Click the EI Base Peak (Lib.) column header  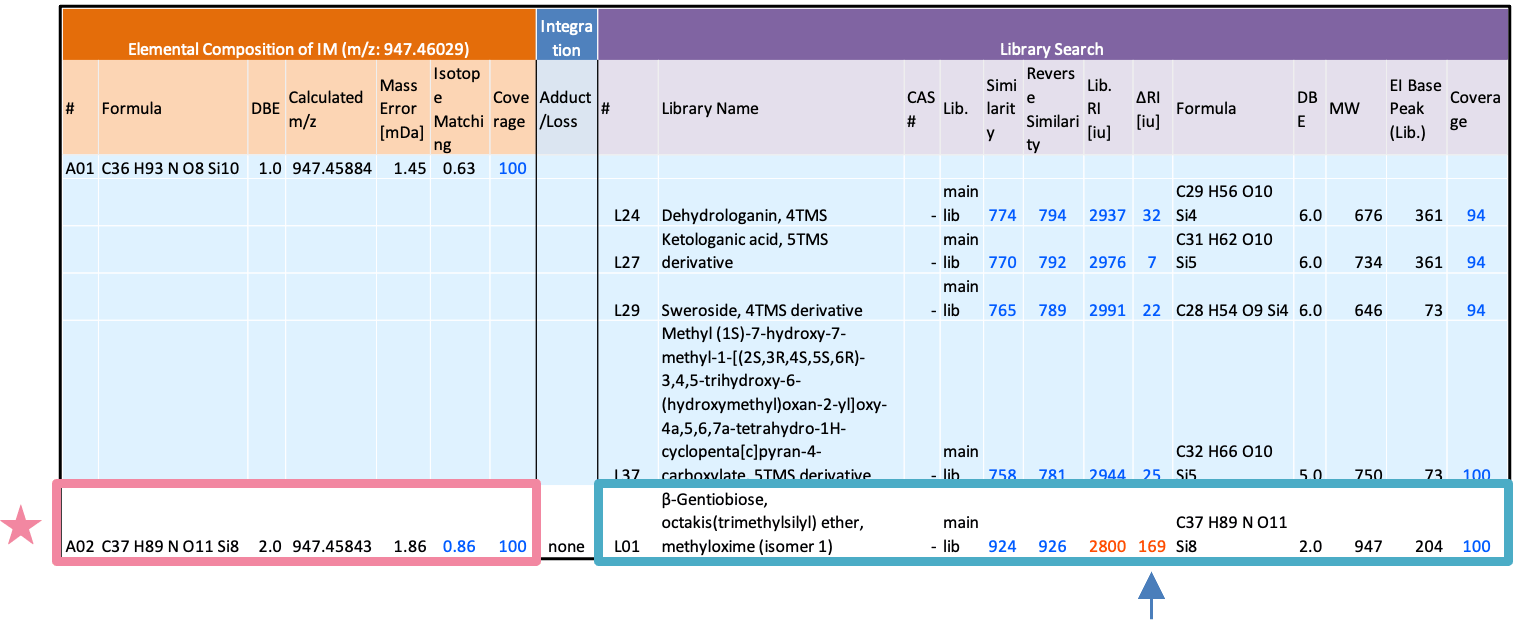pos(1414,109)
